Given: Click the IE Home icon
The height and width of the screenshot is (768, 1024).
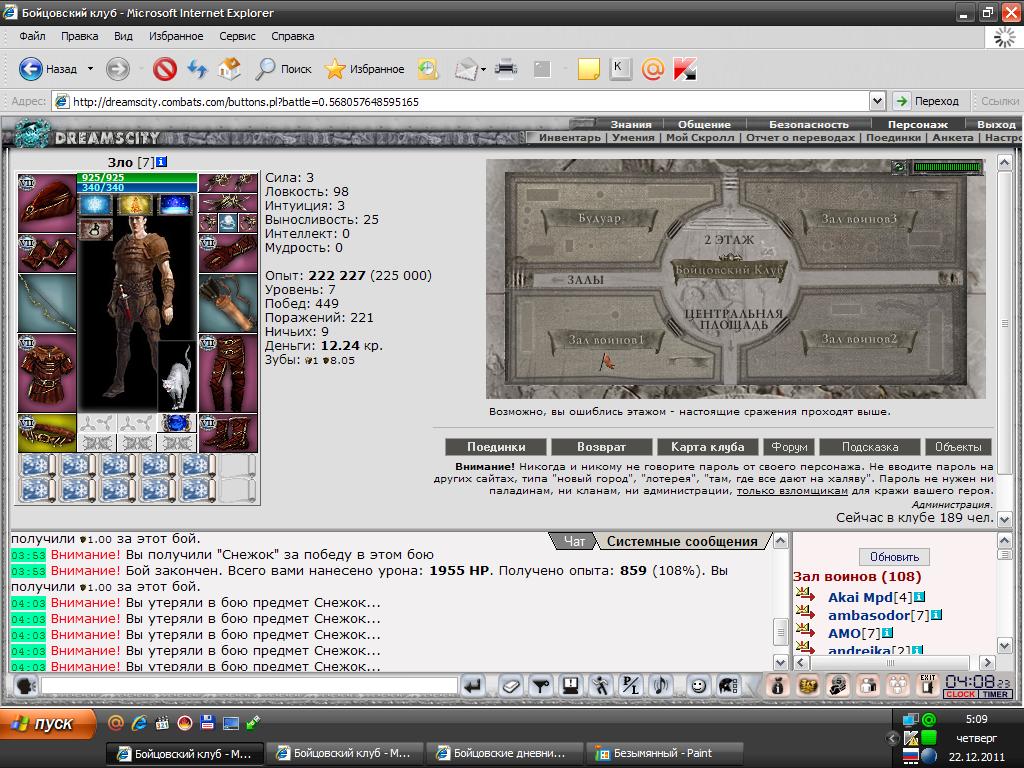Looking at the screenshot, I should point(229,69).
